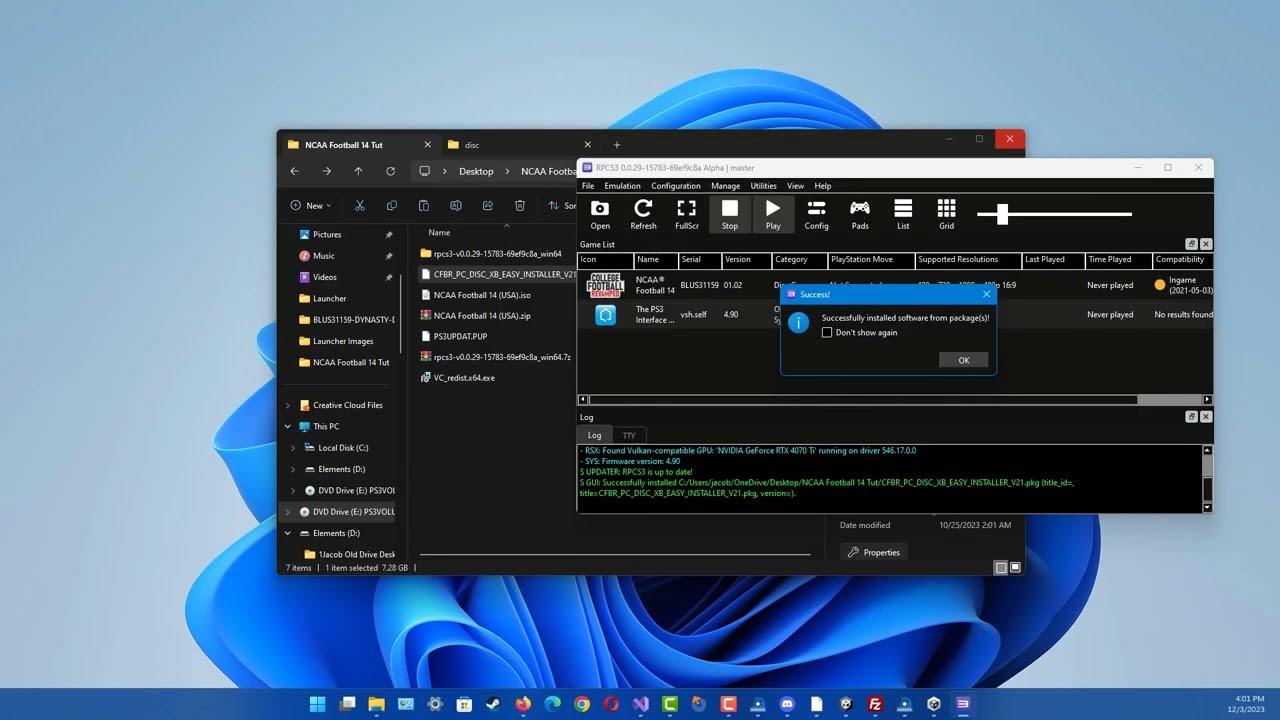Viewport: 1280px width, 720px height.
Task: Collapse the lower Elements (D:) node
Action: click(288, 533)
